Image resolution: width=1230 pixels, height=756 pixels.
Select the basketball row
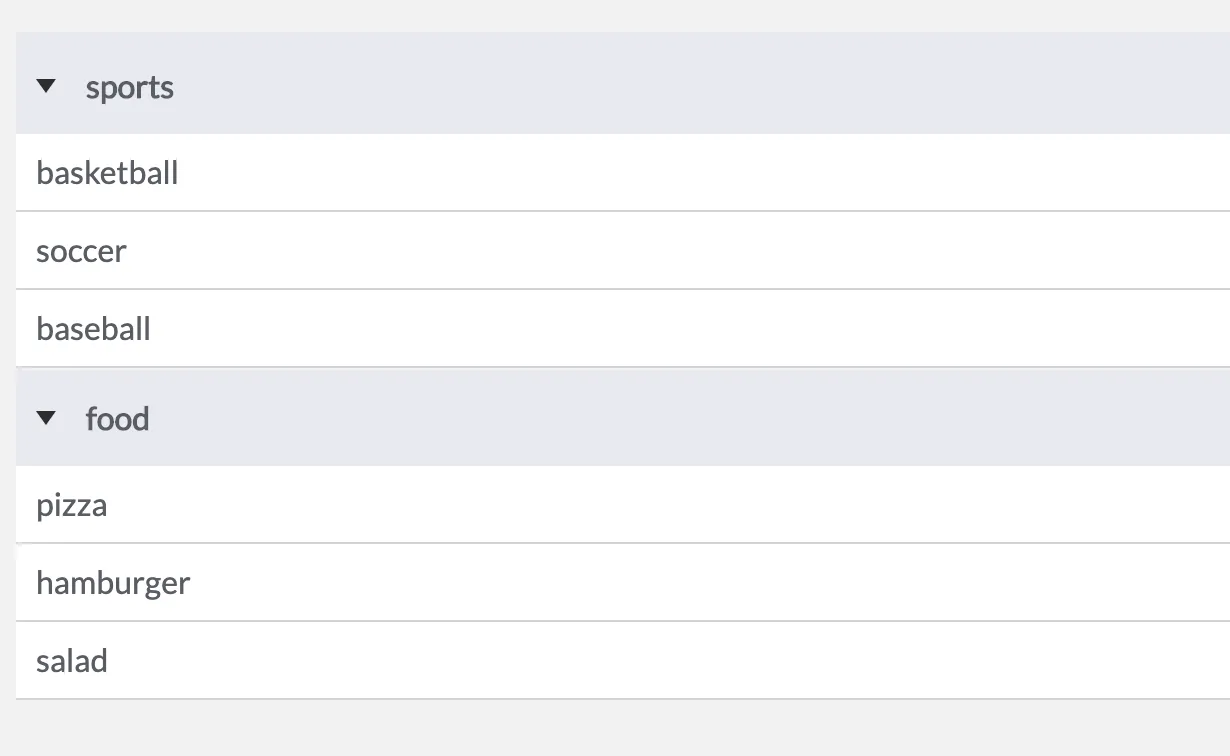(x=623, y=172)
